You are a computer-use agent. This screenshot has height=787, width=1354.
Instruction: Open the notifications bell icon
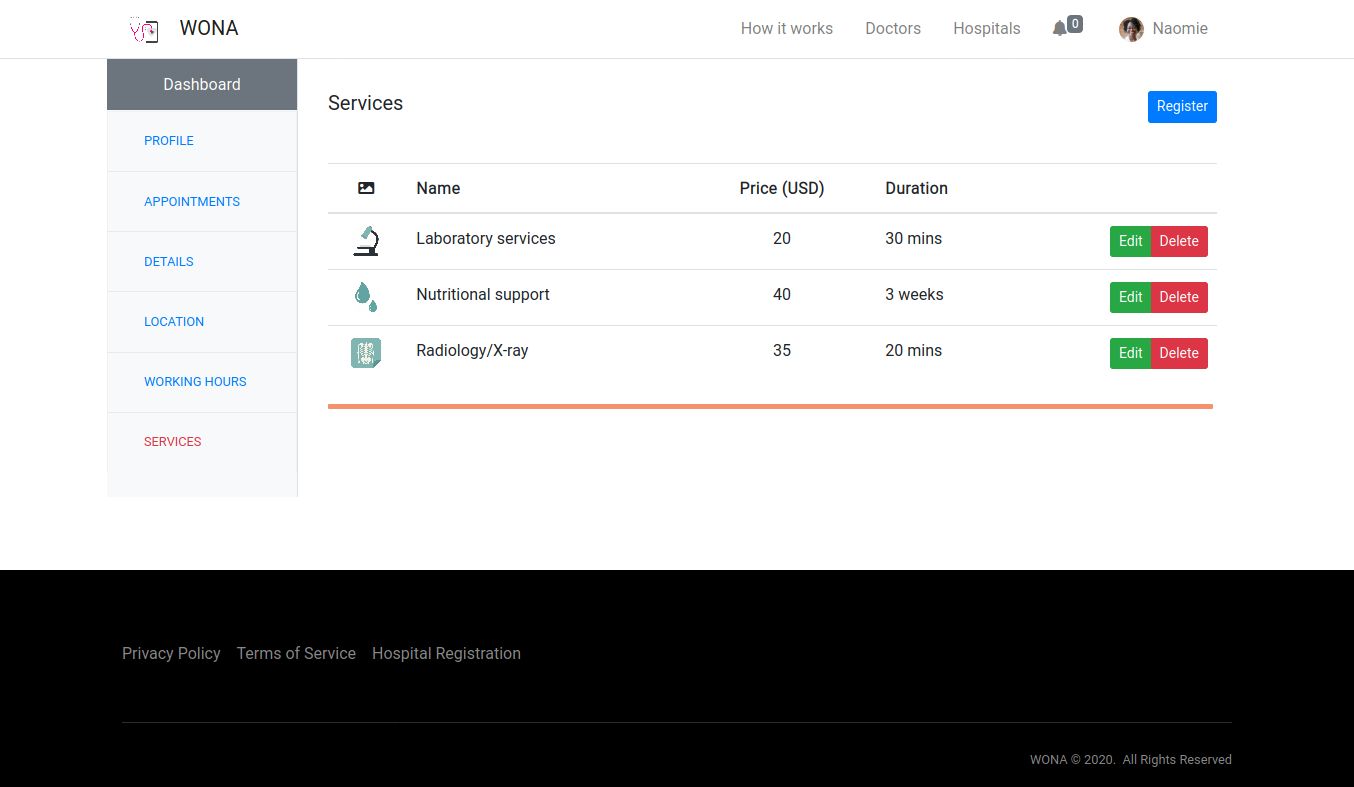[x=1060, y=28]
